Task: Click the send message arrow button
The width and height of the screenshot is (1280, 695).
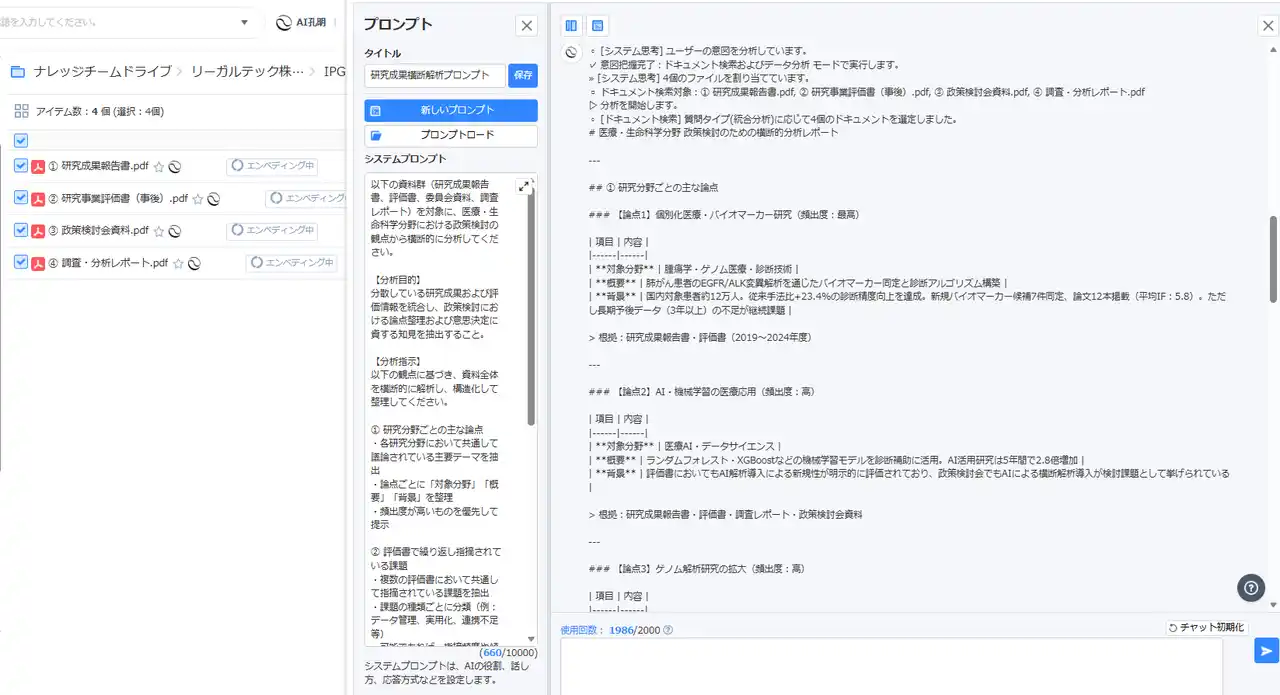Action: 1266,651
